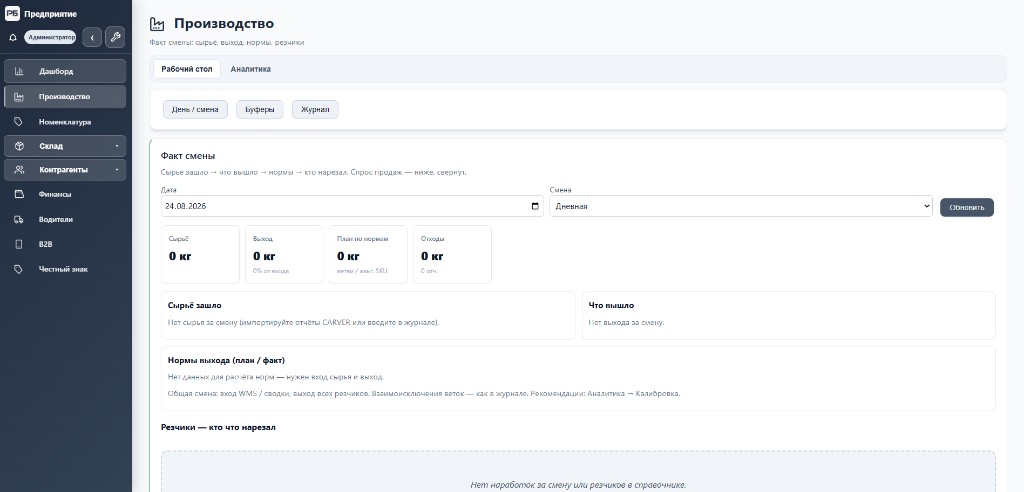Viewport: 1024px width, 492px height.
Task: Click the Производство factory sidebar icon
Action: pos(19,97)
